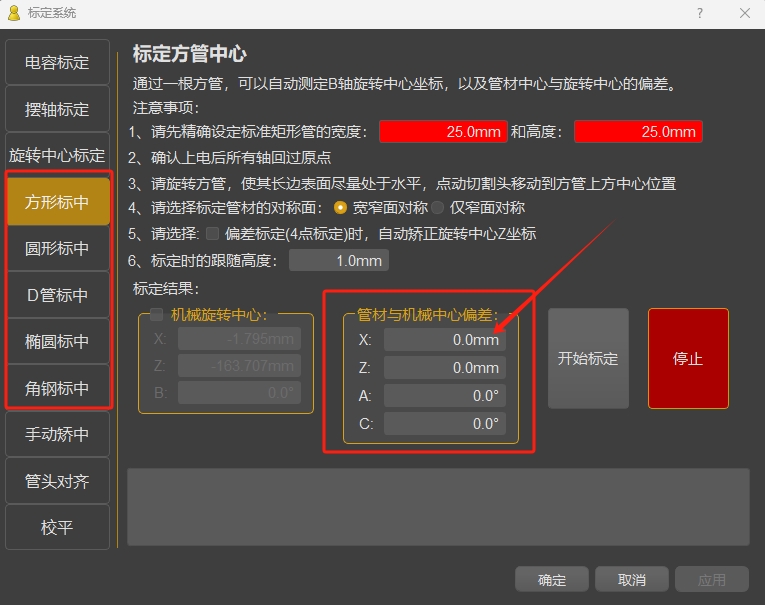
Task: Click the rectangular tube height field
Action: 638,132
